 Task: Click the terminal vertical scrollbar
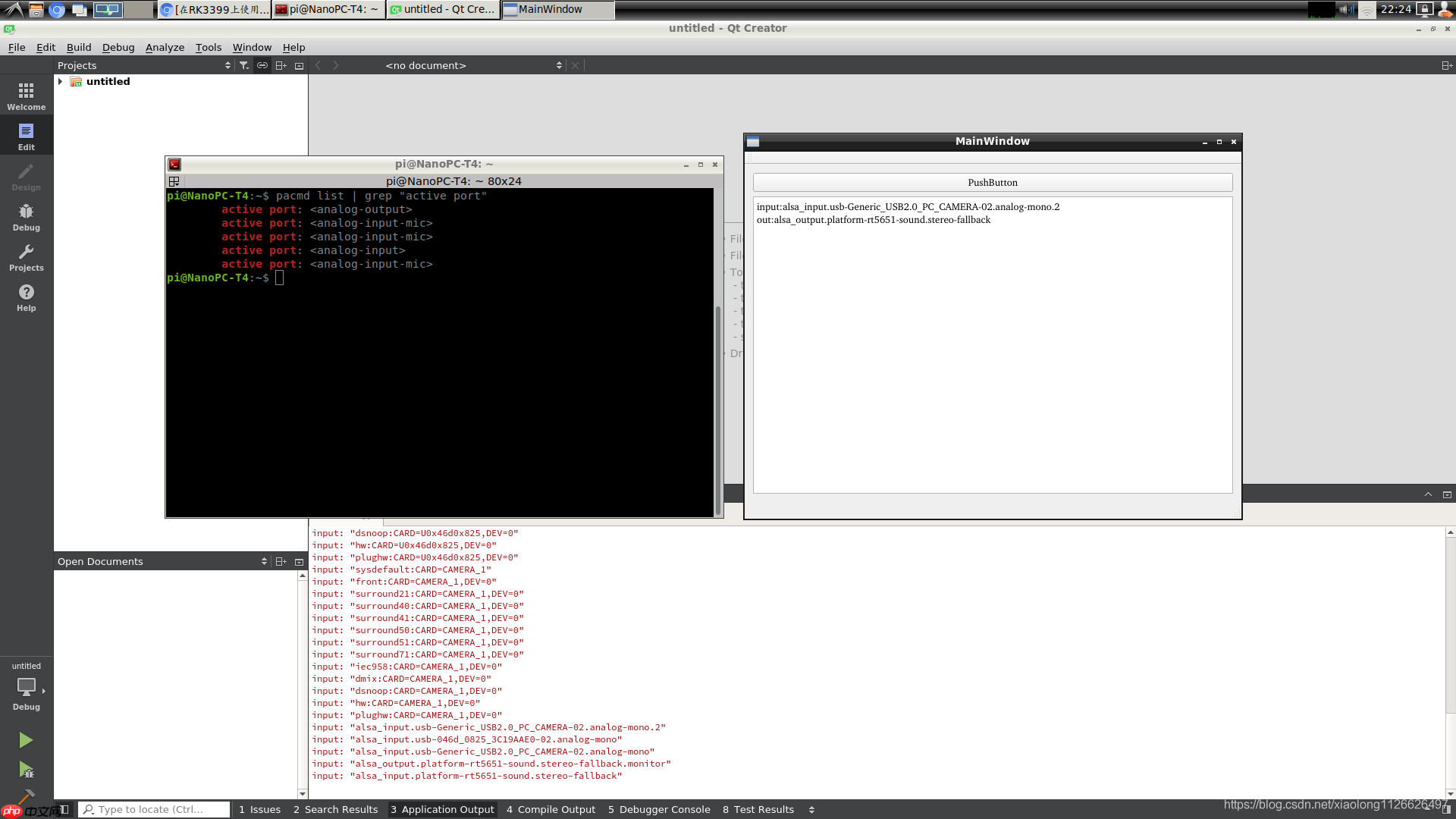(717, 409)
